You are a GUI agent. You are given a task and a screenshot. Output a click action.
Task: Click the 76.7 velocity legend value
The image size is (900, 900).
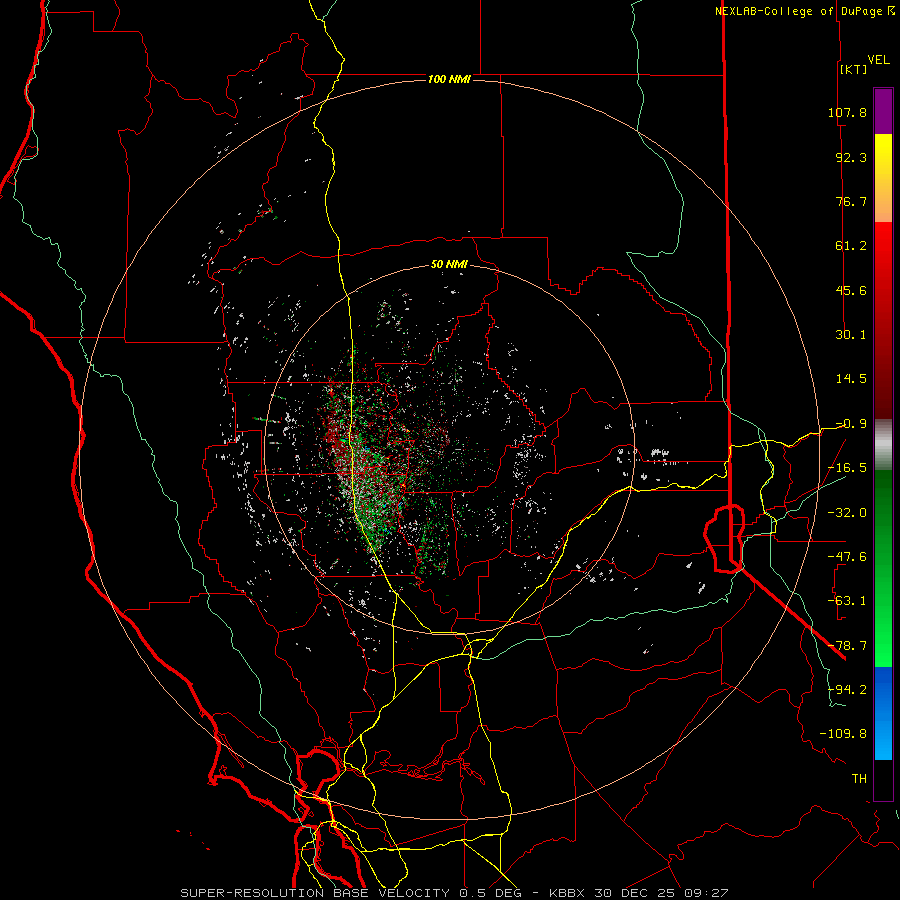click(851, 201)
